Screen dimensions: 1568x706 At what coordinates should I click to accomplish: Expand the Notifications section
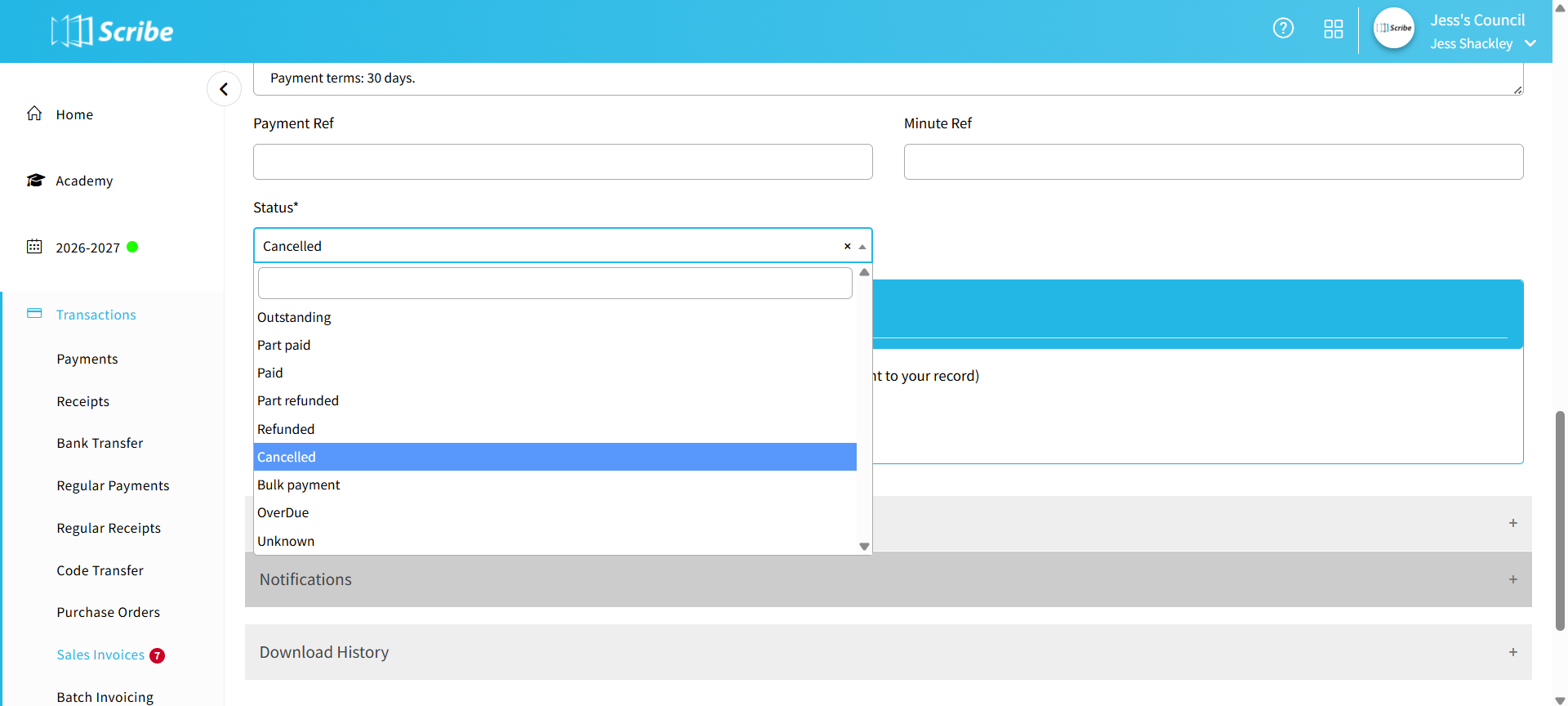pos(1512,579)
